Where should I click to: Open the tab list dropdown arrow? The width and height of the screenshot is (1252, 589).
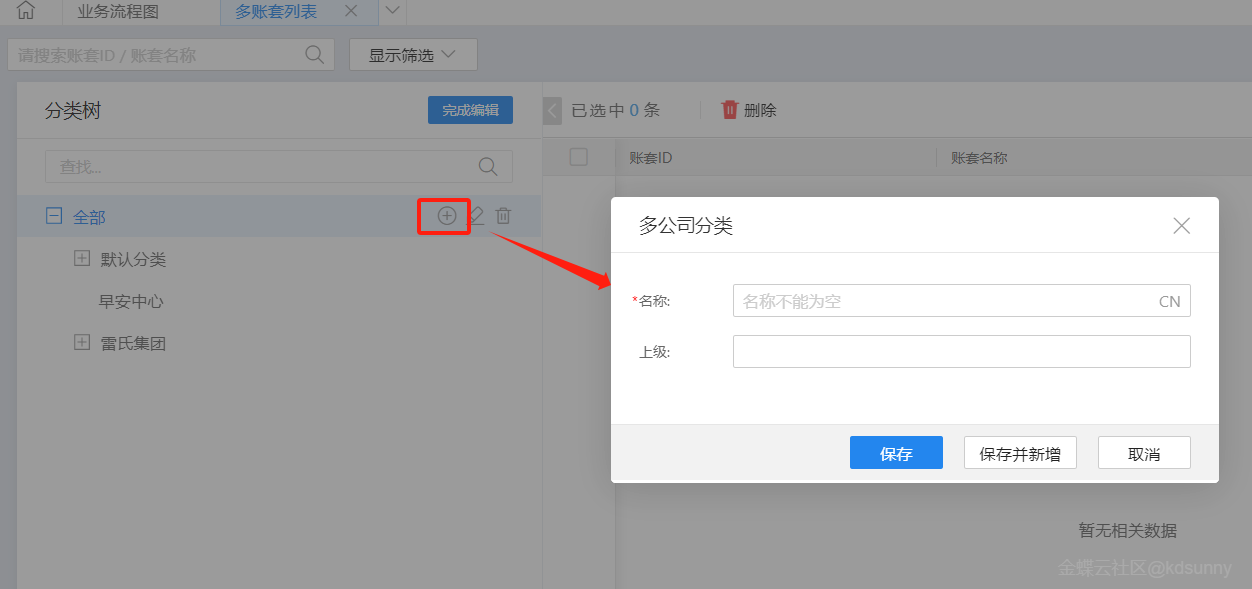[392, 11]
